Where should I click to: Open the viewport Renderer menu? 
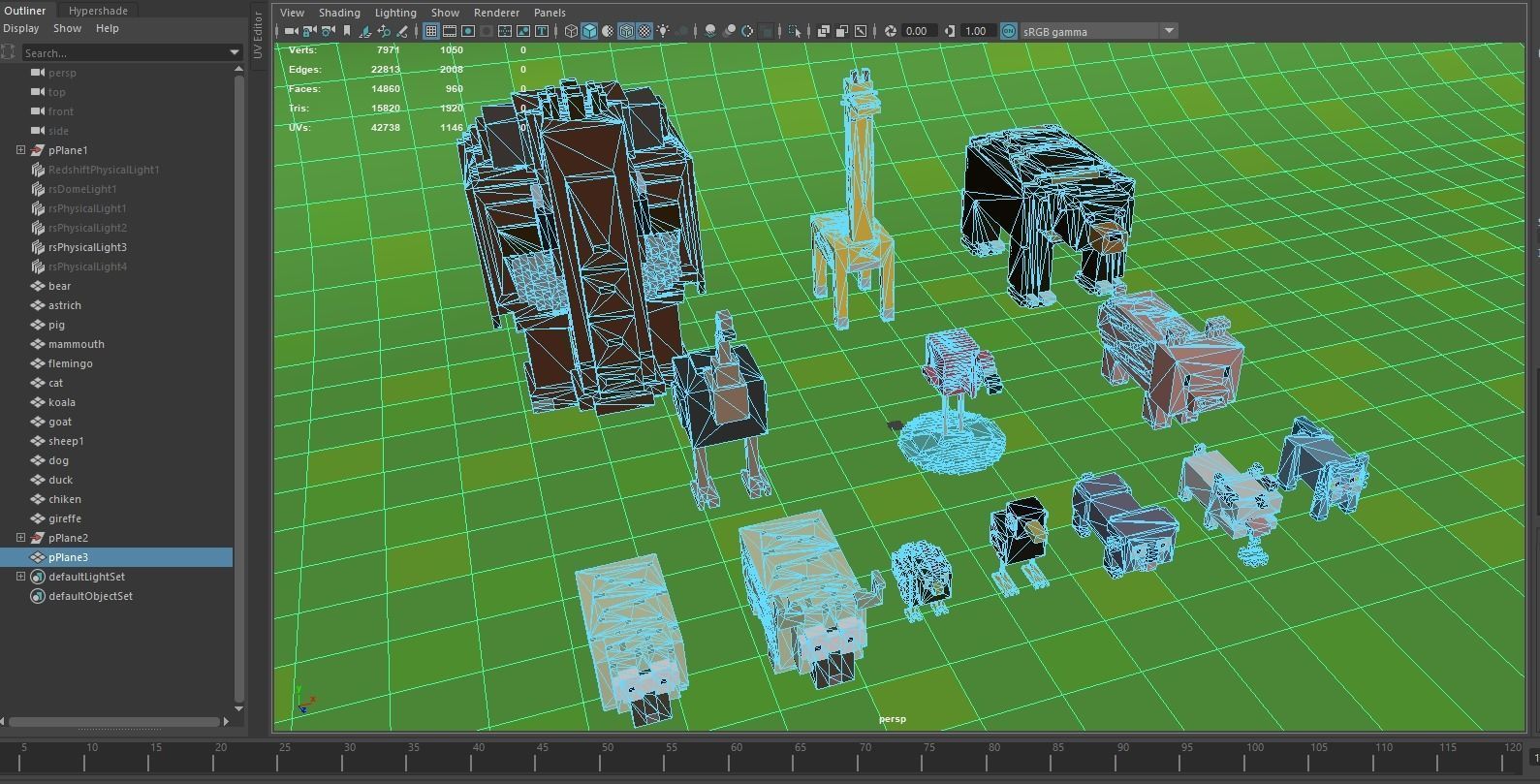[496, 13]
